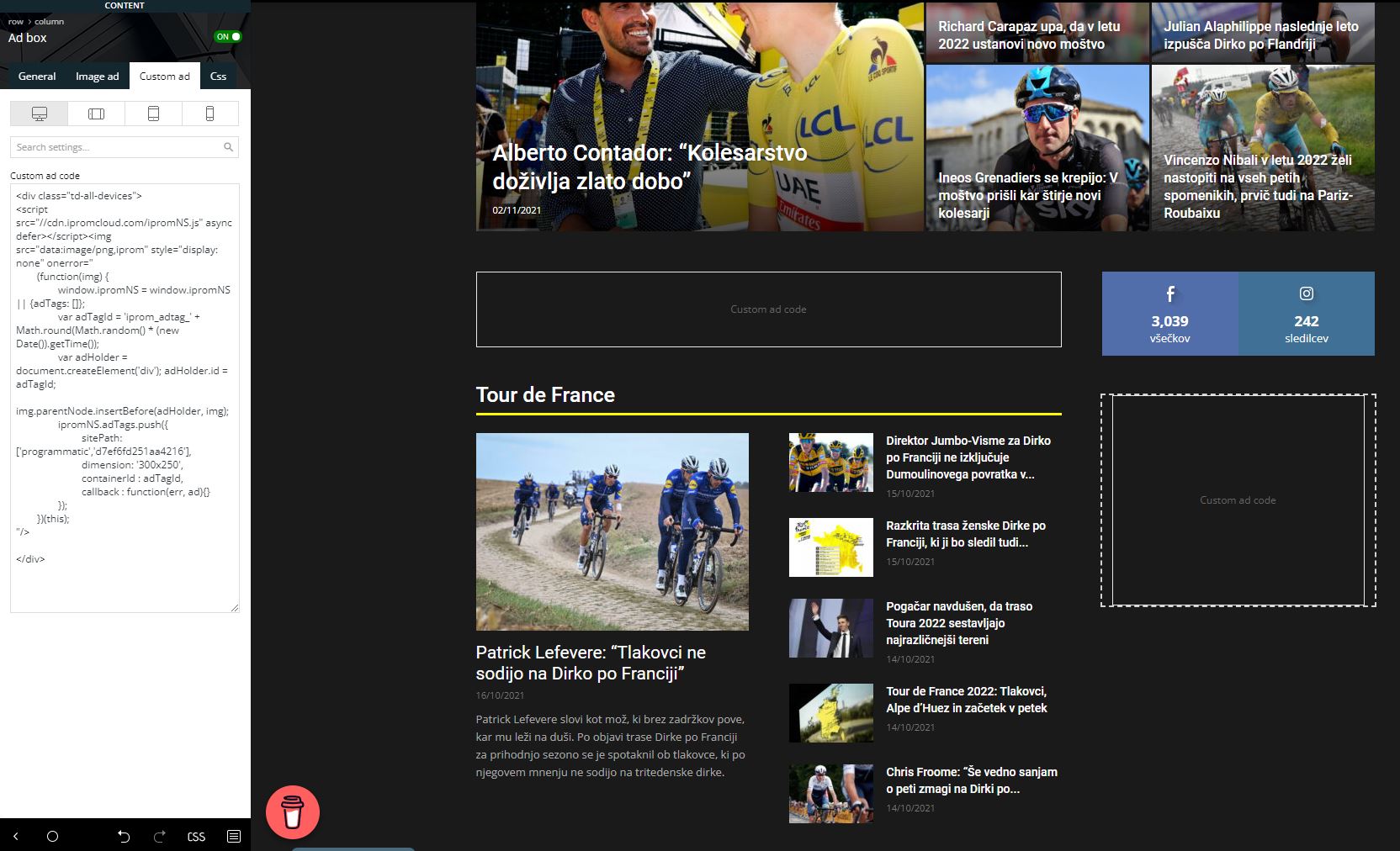The image size is (1400, 851).
Task: Open the Patrick Lefevere cobblestone photo
Action: [x=612, y=531]
